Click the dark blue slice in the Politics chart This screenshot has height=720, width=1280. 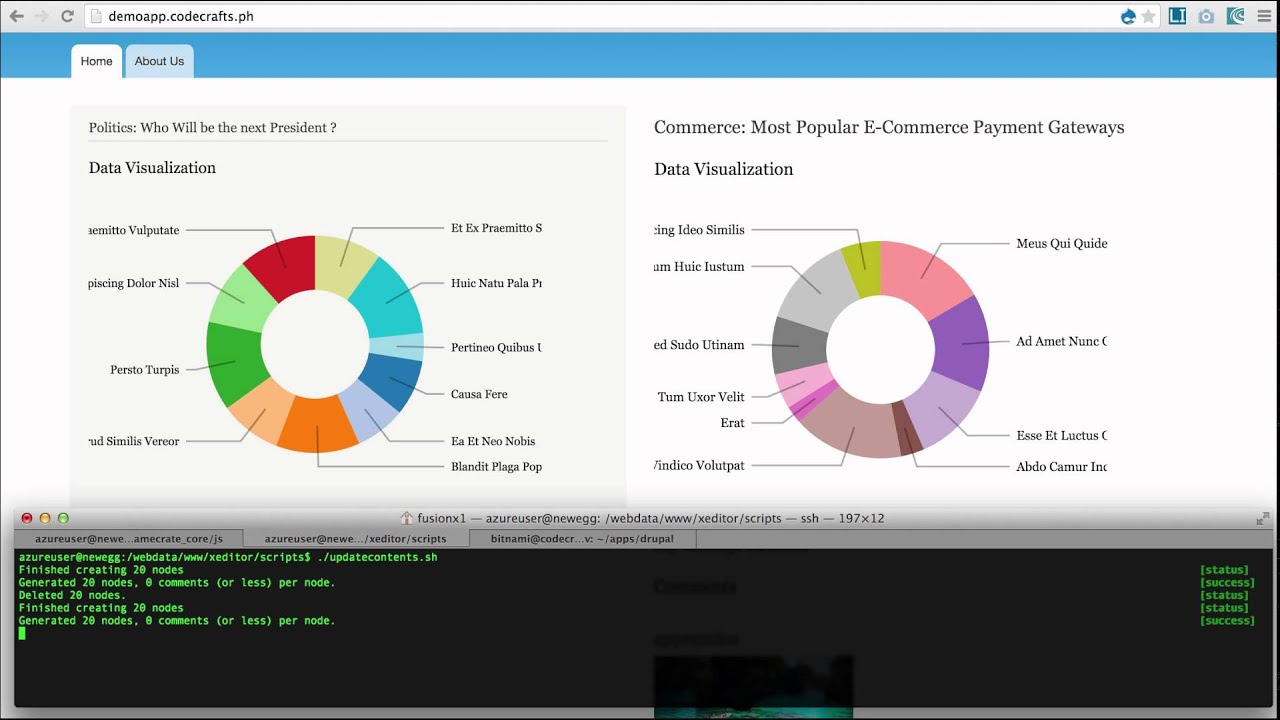tap(392, 380)
